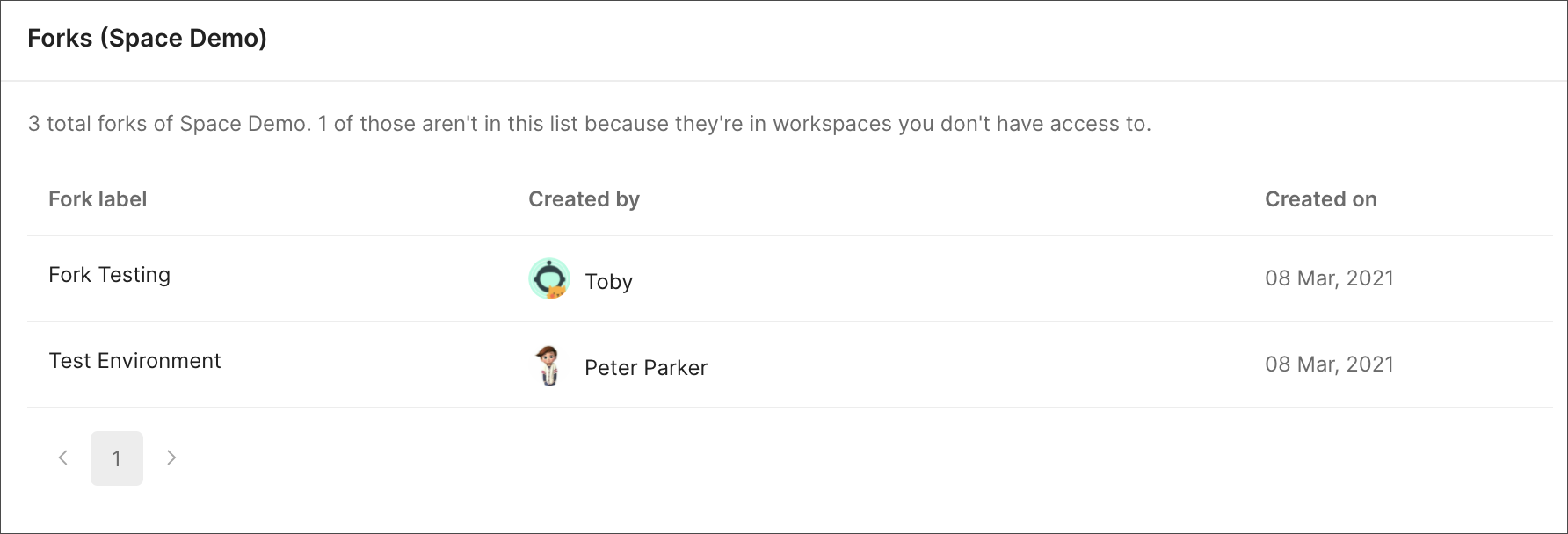This screenshot has width=1568, height=534.
Task: Click the total forks description text
Action: pos(589,124)
